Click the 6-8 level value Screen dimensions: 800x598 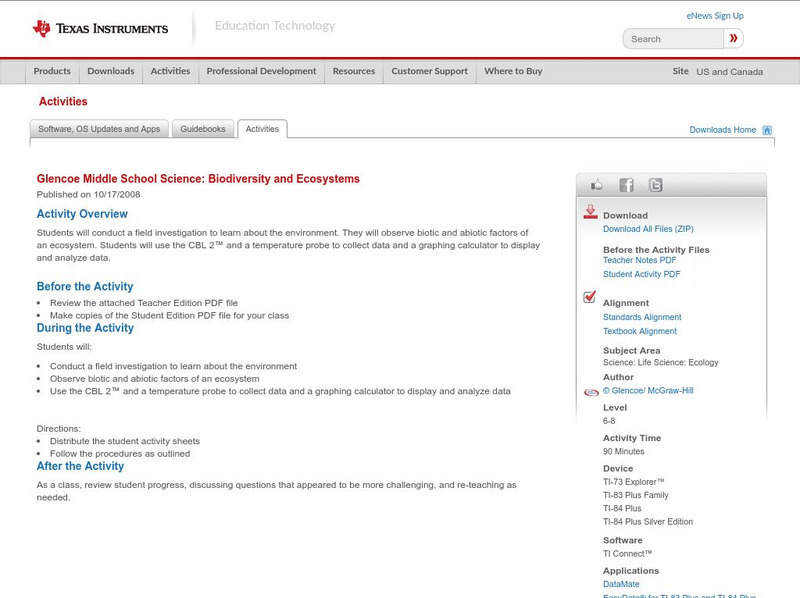tap(609, 421)
